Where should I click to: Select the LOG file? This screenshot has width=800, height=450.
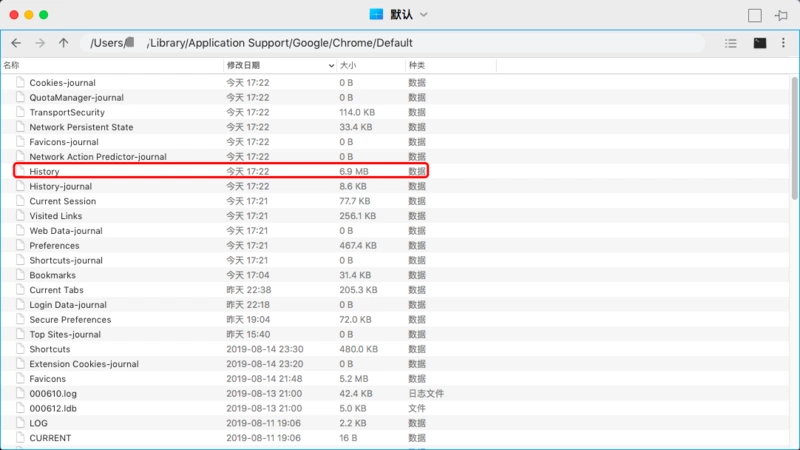point(38,423)
